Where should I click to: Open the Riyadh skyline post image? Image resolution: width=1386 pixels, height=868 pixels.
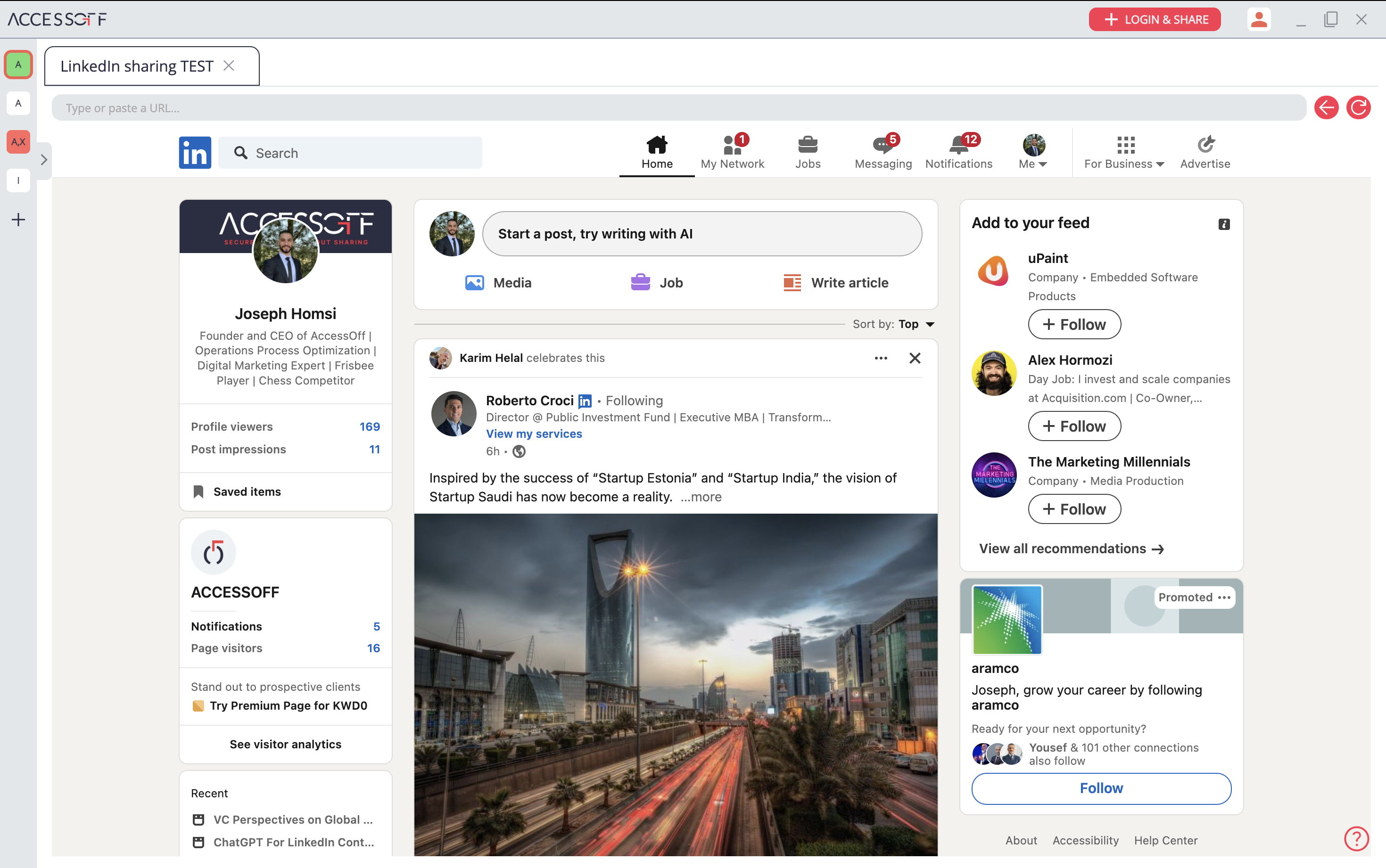tap(676, 685)
